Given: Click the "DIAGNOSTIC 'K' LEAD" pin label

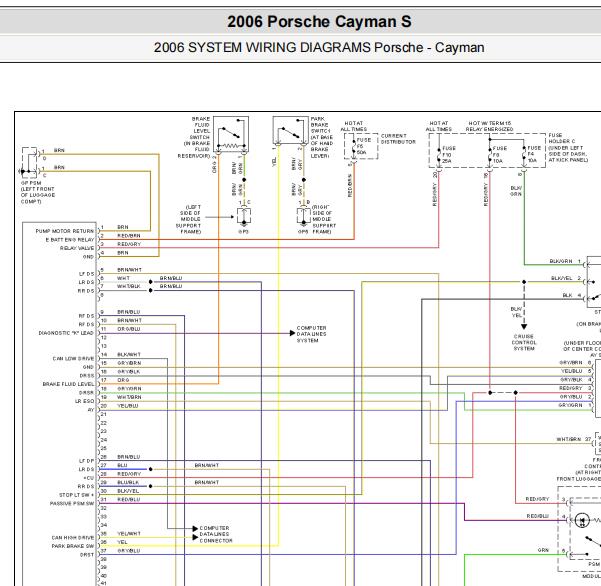Looking at the screenshot, I should (x=66, y=333).
